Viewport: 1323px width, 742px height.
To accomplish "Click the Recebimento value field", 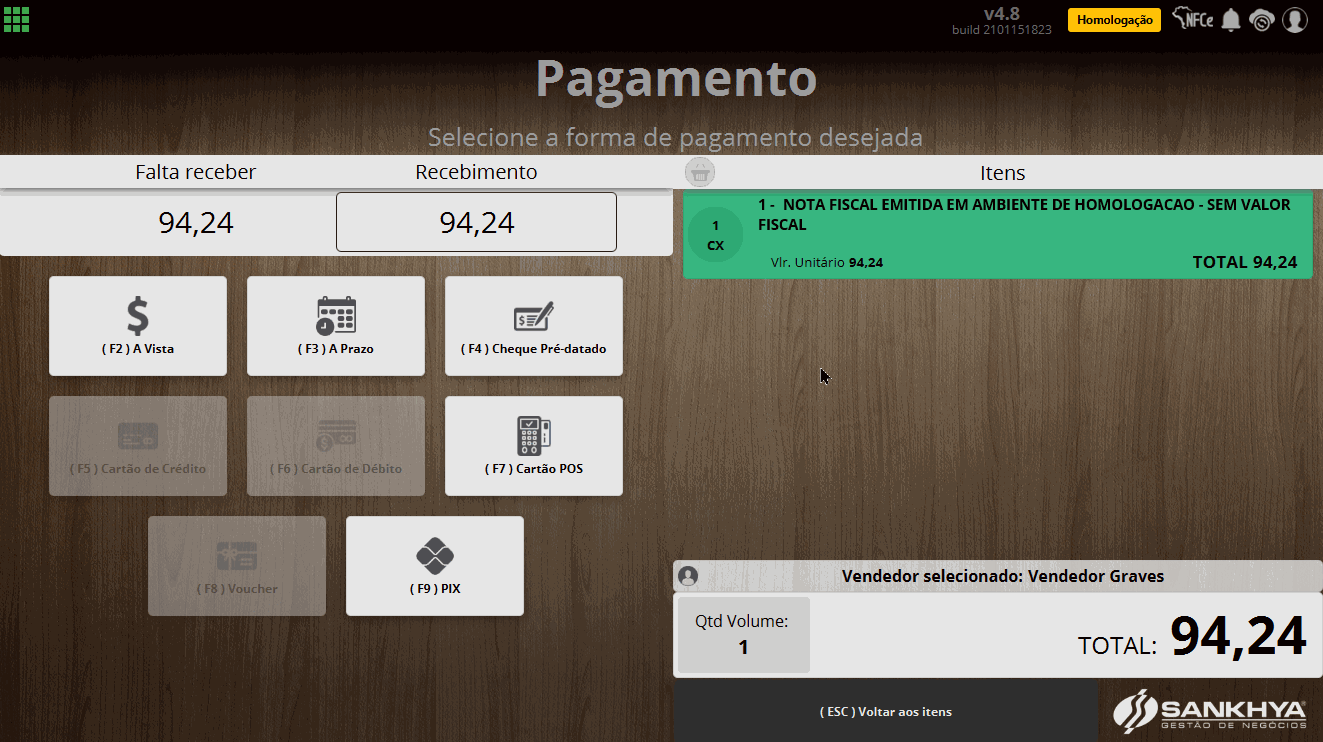I will click(x=476, y=222).
